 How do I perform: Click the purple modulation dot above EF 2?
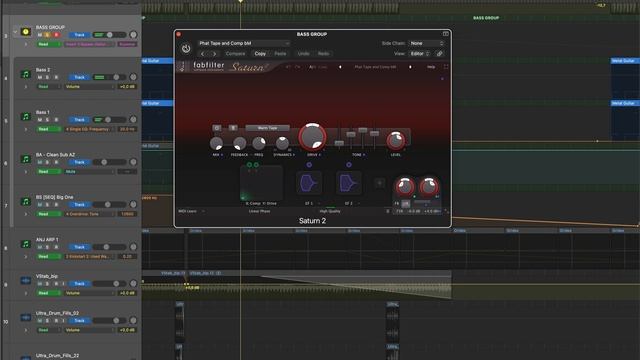(349, 165)
